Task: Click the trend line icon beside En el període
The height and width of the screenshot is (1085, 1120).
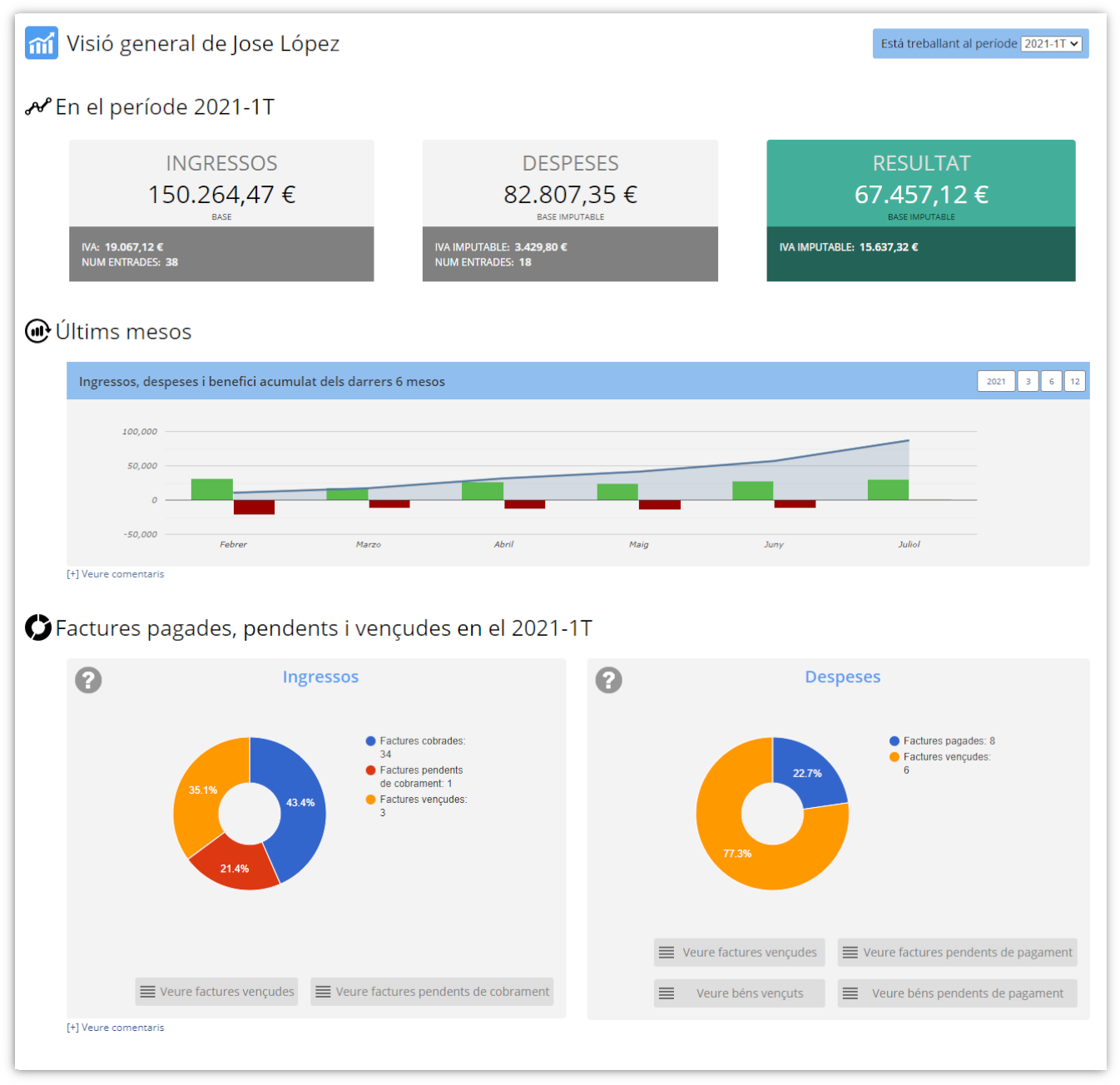Action: [x=38, y=107]
